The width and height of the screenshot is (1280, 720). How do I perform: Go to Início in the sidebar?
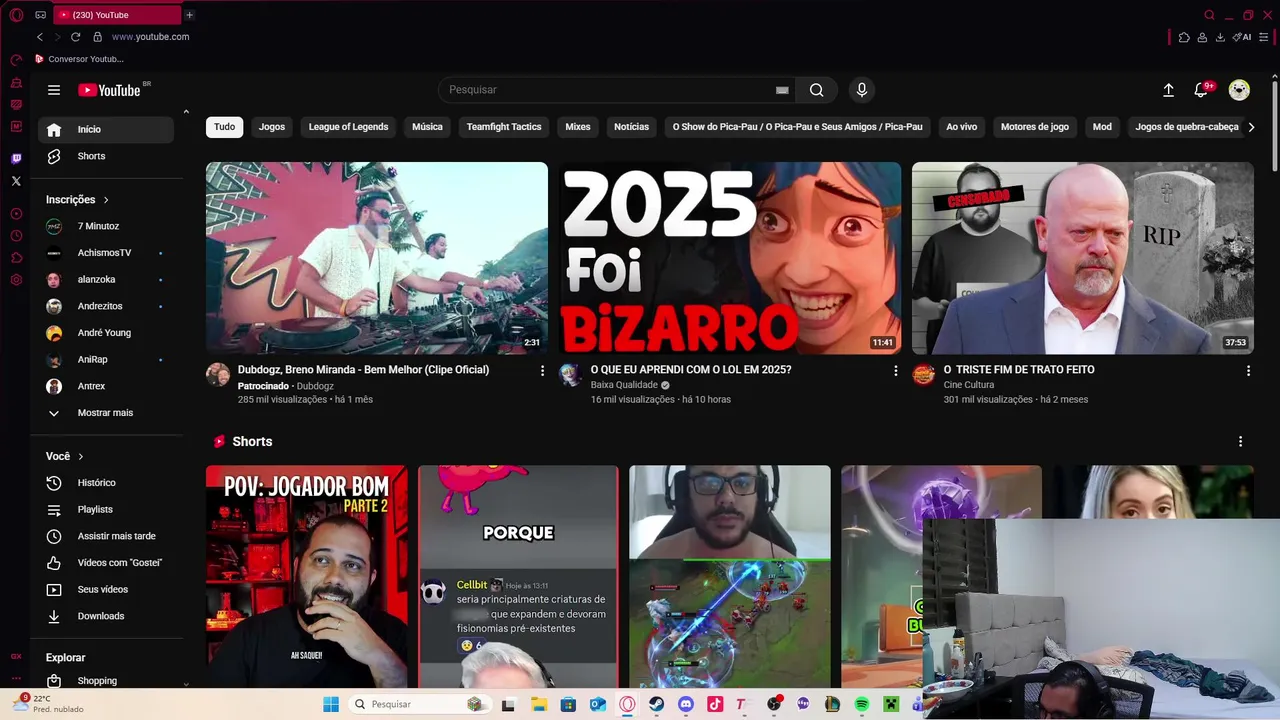coord(106,129)
